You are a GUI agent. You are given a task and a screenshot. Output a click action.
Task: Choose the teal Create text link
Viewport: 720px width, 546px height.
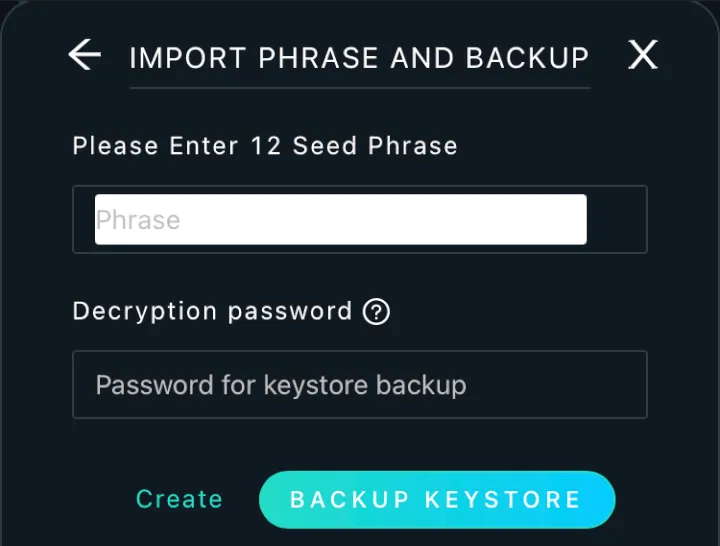tap(179, 499)
